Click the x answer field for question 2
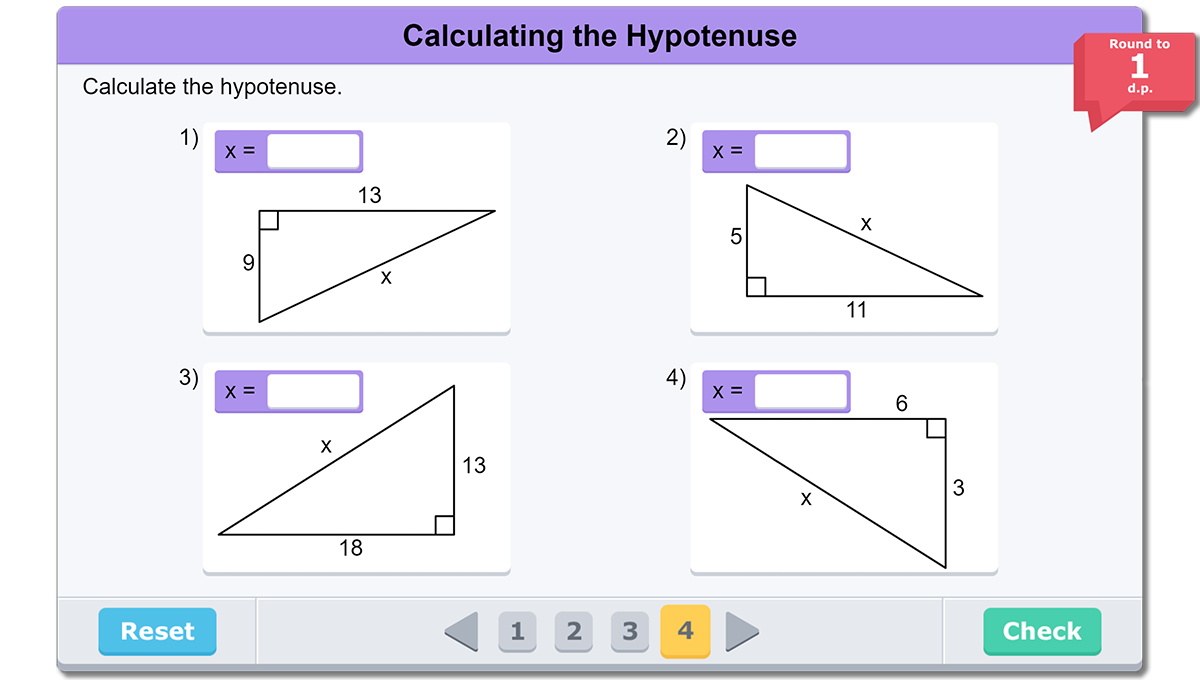1200x680 pixels. pyautogui.click(x=800, y=152)
